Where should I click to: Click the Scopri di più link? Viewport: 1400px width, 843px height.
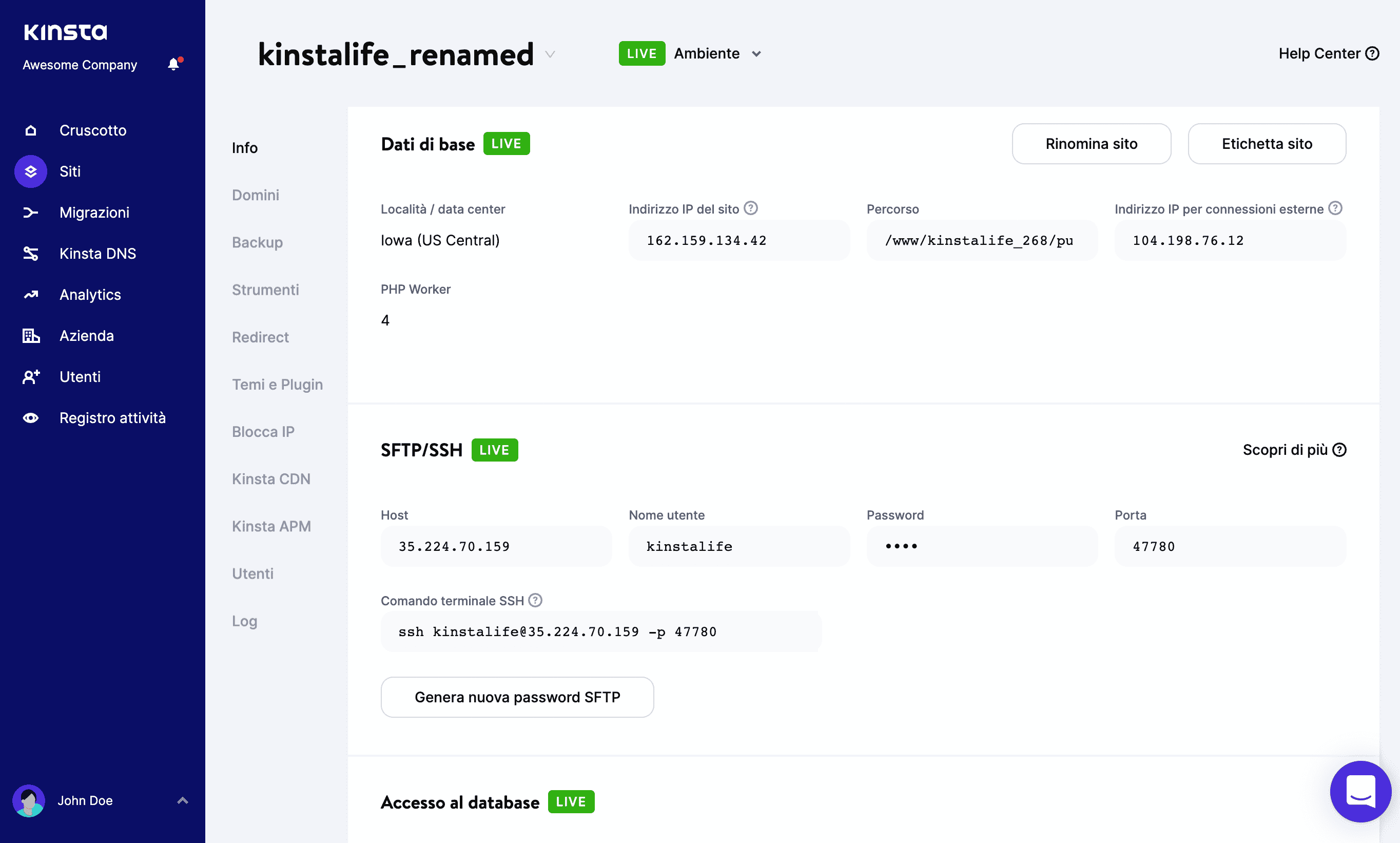point(1294,450)
